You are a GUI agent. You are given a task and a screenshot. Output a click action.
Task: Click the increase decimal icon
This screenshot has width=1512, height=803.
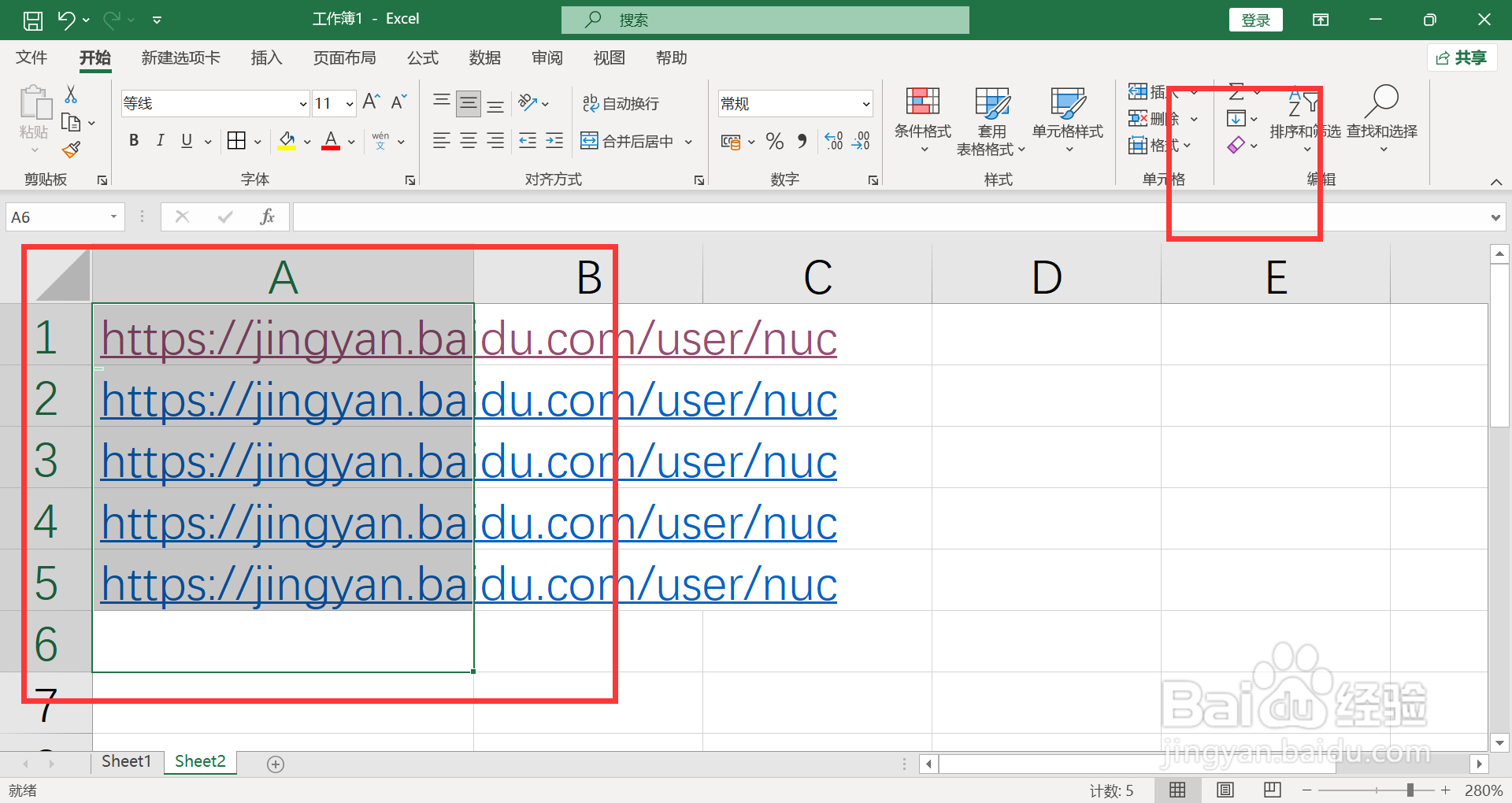pos(834,141)
